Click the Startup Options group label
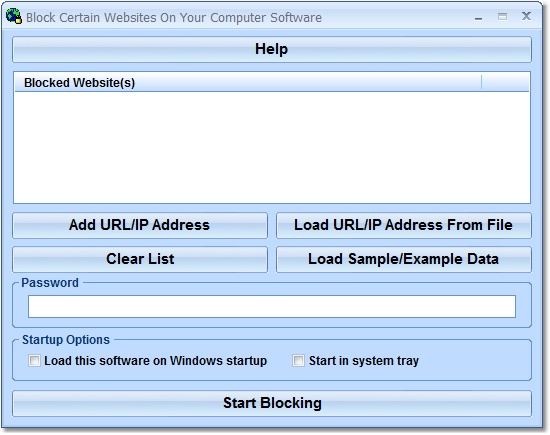550x435 pixels. point(66,340)
